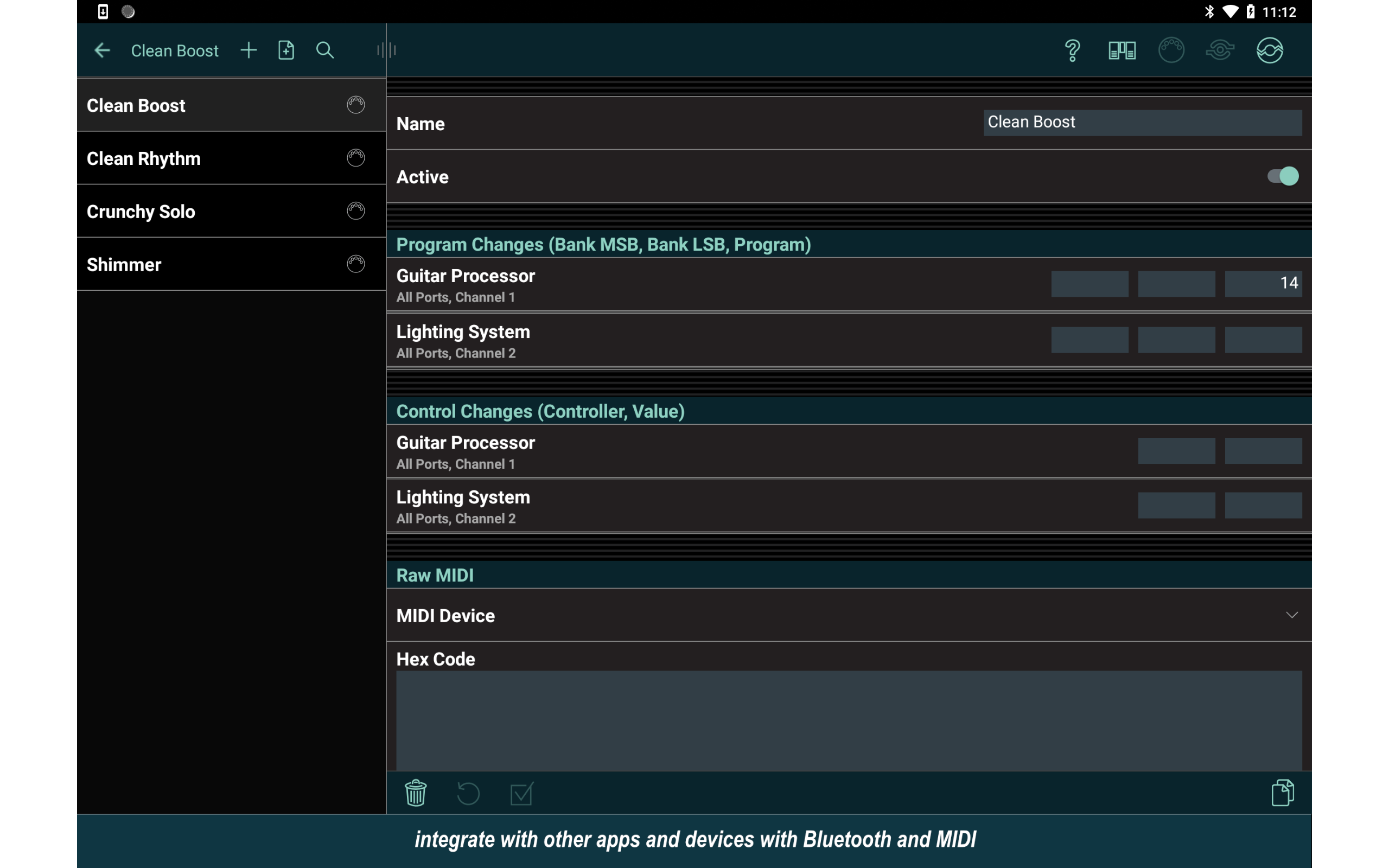The image size is (1389, 868).
Task: Navigate back with the arrow button
Action: tap(101, 50)
